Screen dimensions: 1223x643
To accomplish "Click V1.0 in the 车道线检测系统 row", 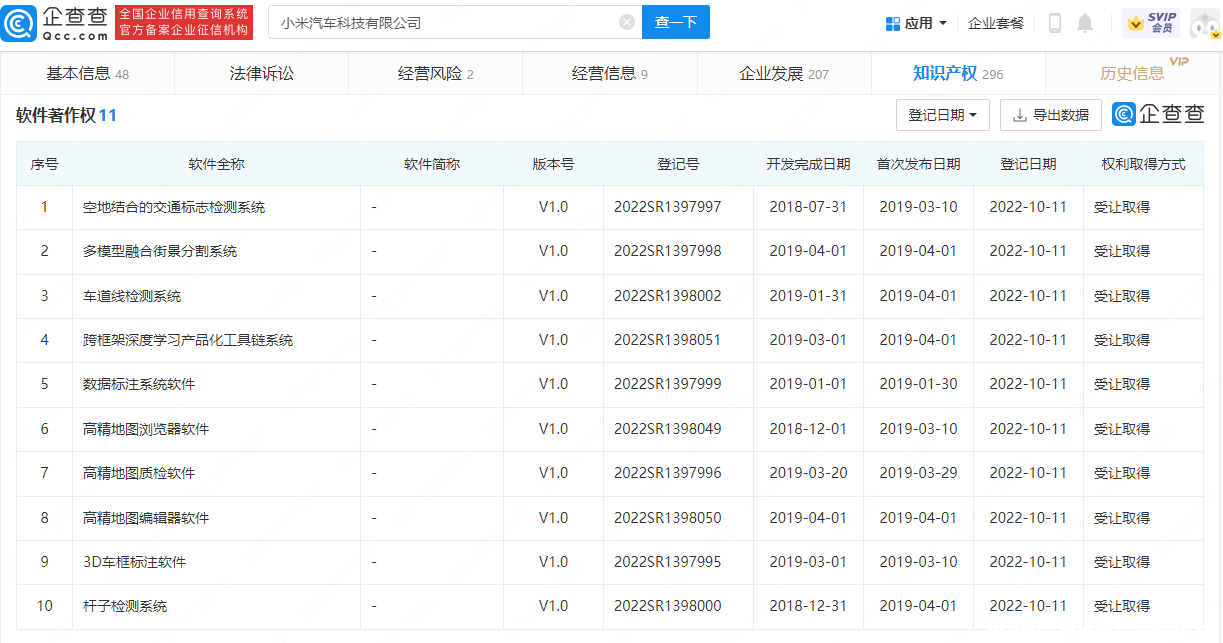I will pos(553,296).
